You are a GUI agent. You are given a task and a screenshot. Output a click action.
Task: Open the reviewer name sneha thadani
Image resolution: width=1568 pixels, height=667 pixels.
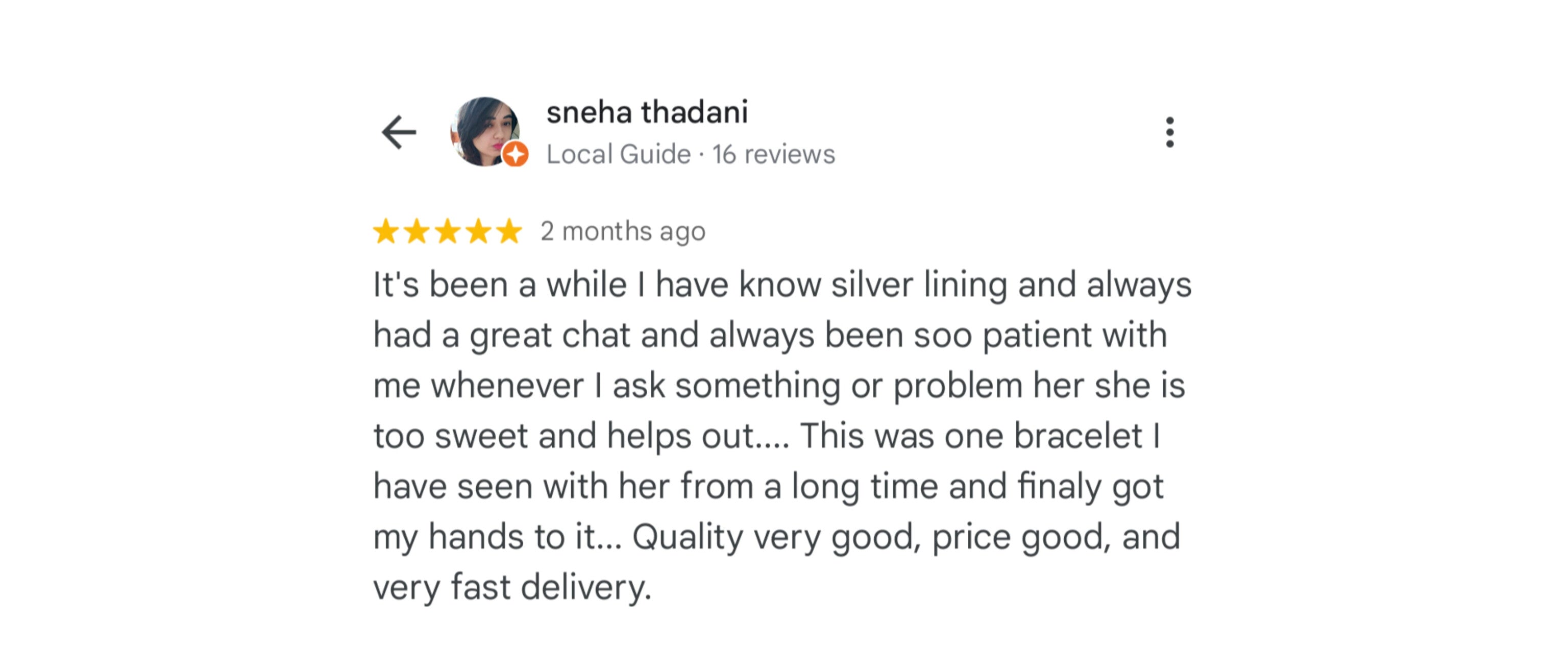point(647,112)
